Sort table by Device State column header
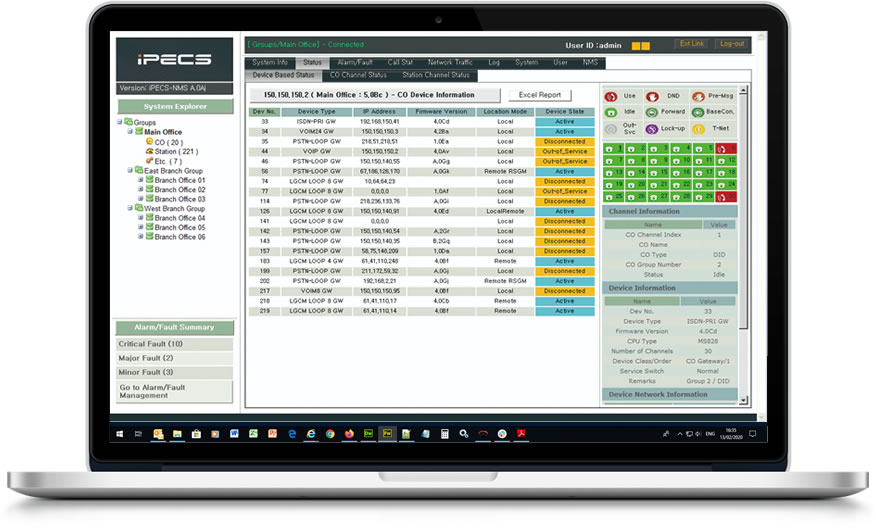 [x=565, y=112]
